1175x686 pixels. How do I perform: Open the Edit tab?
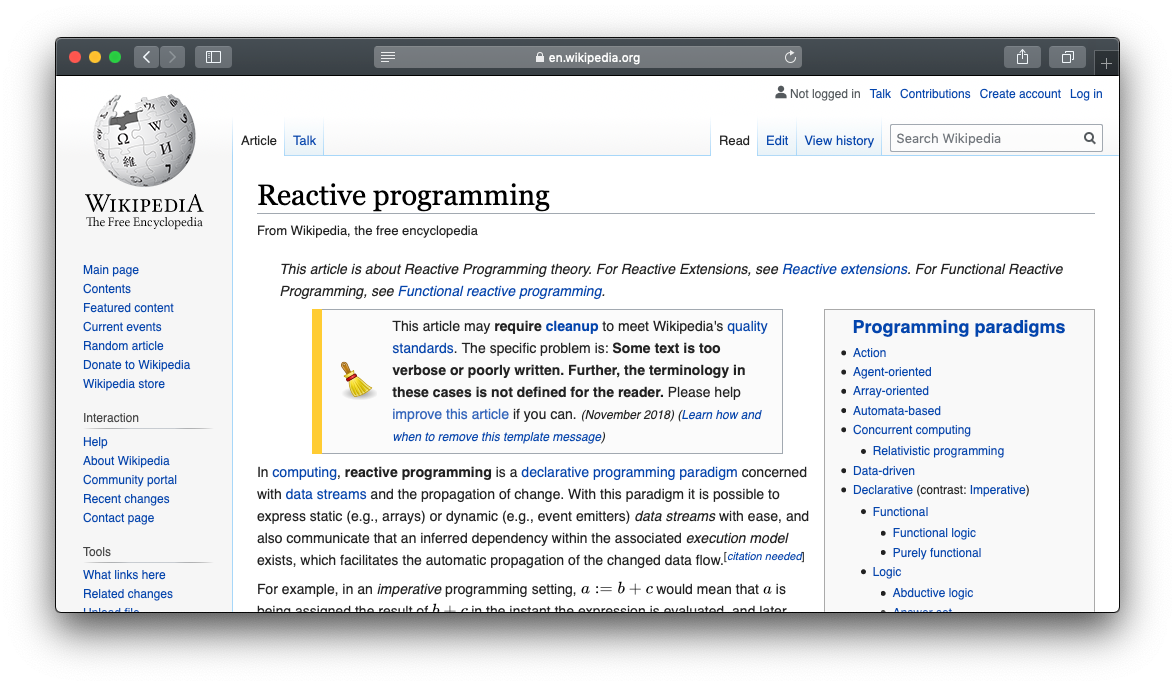pyautogui.click(x=777, y=140)
